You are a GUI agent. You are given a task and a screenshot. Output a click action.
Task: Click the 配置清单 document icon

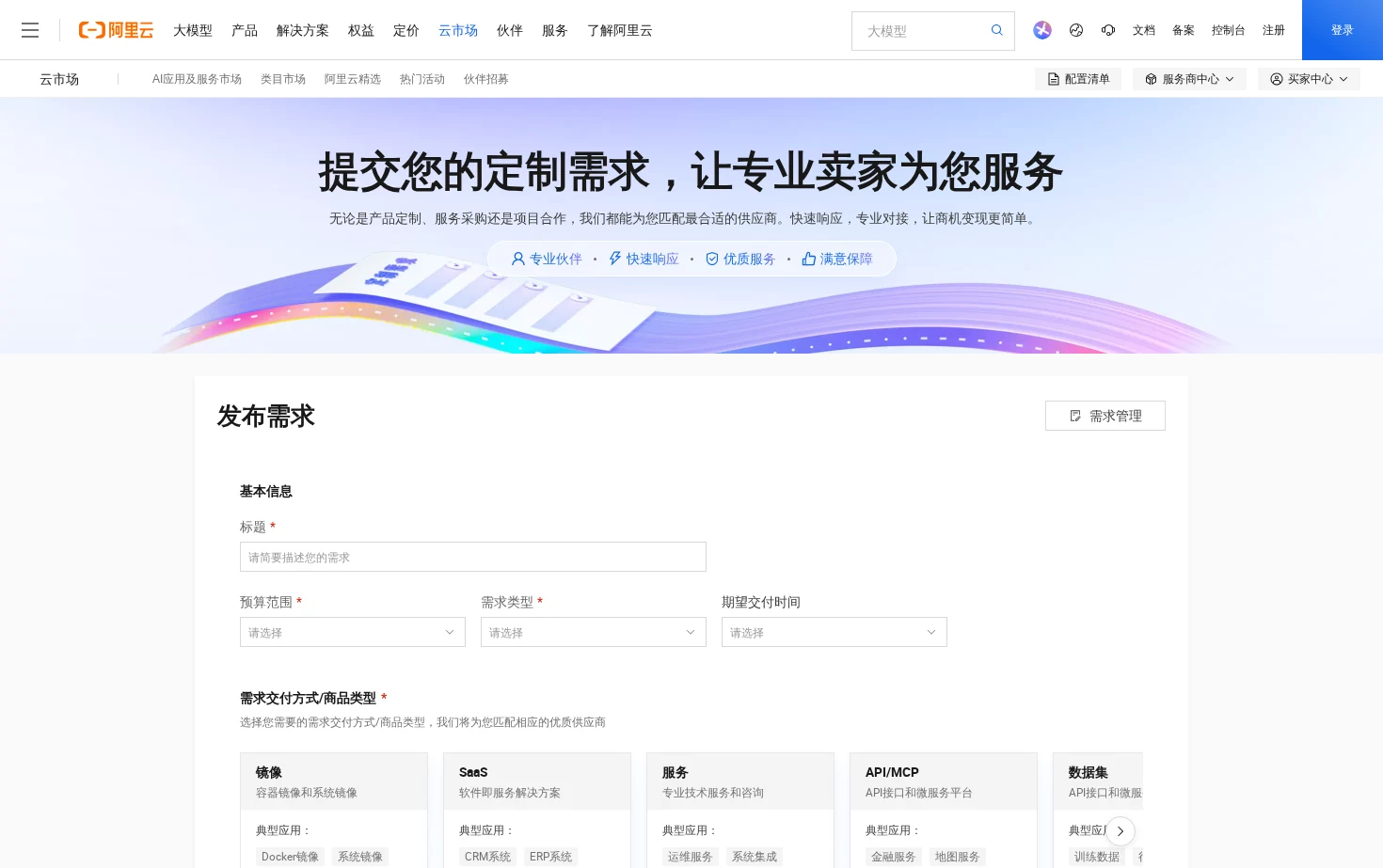coord(1054,79)
